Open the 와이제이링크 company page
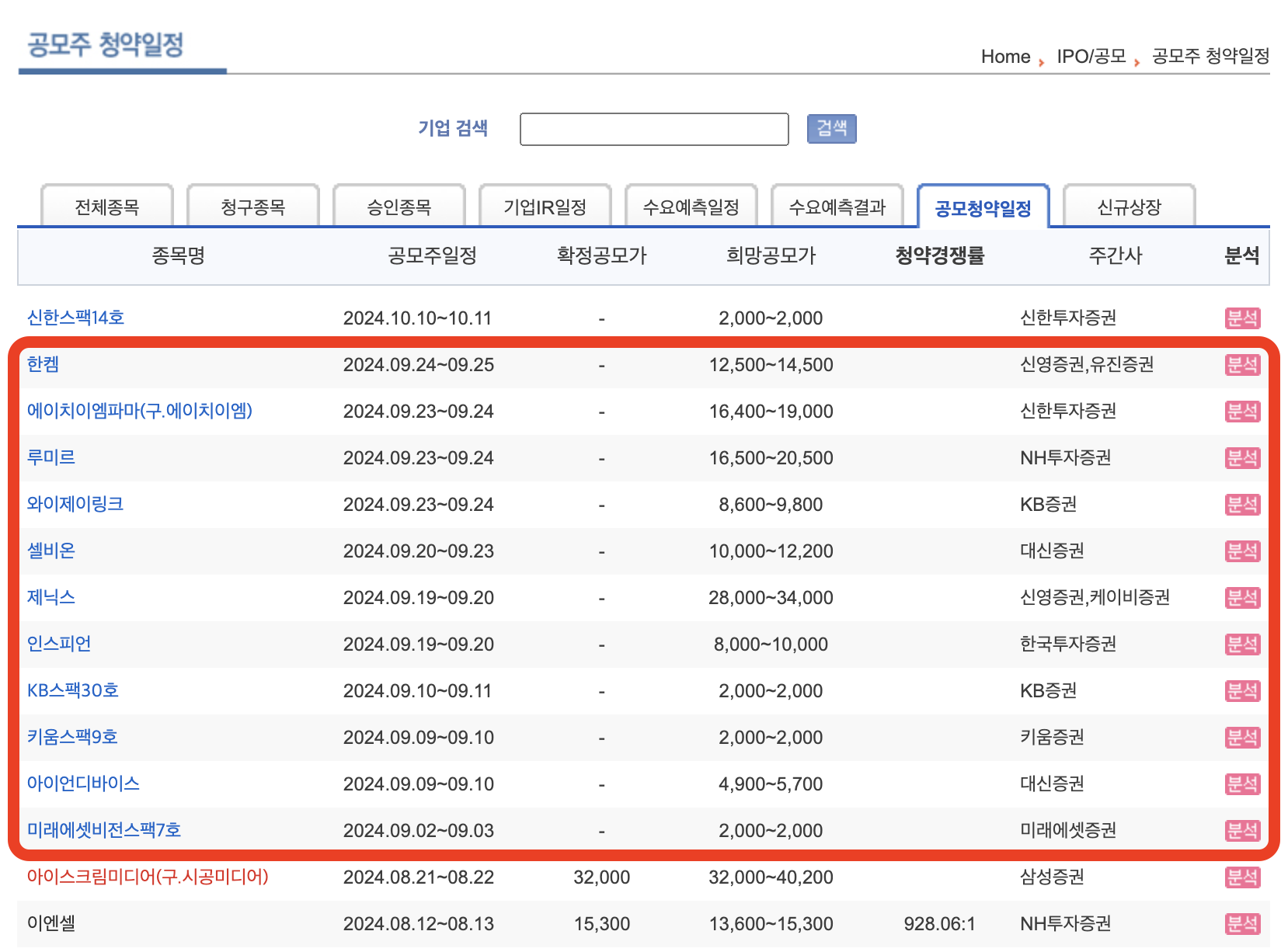This screenshot has width=1281, height=952. (76, 504)
